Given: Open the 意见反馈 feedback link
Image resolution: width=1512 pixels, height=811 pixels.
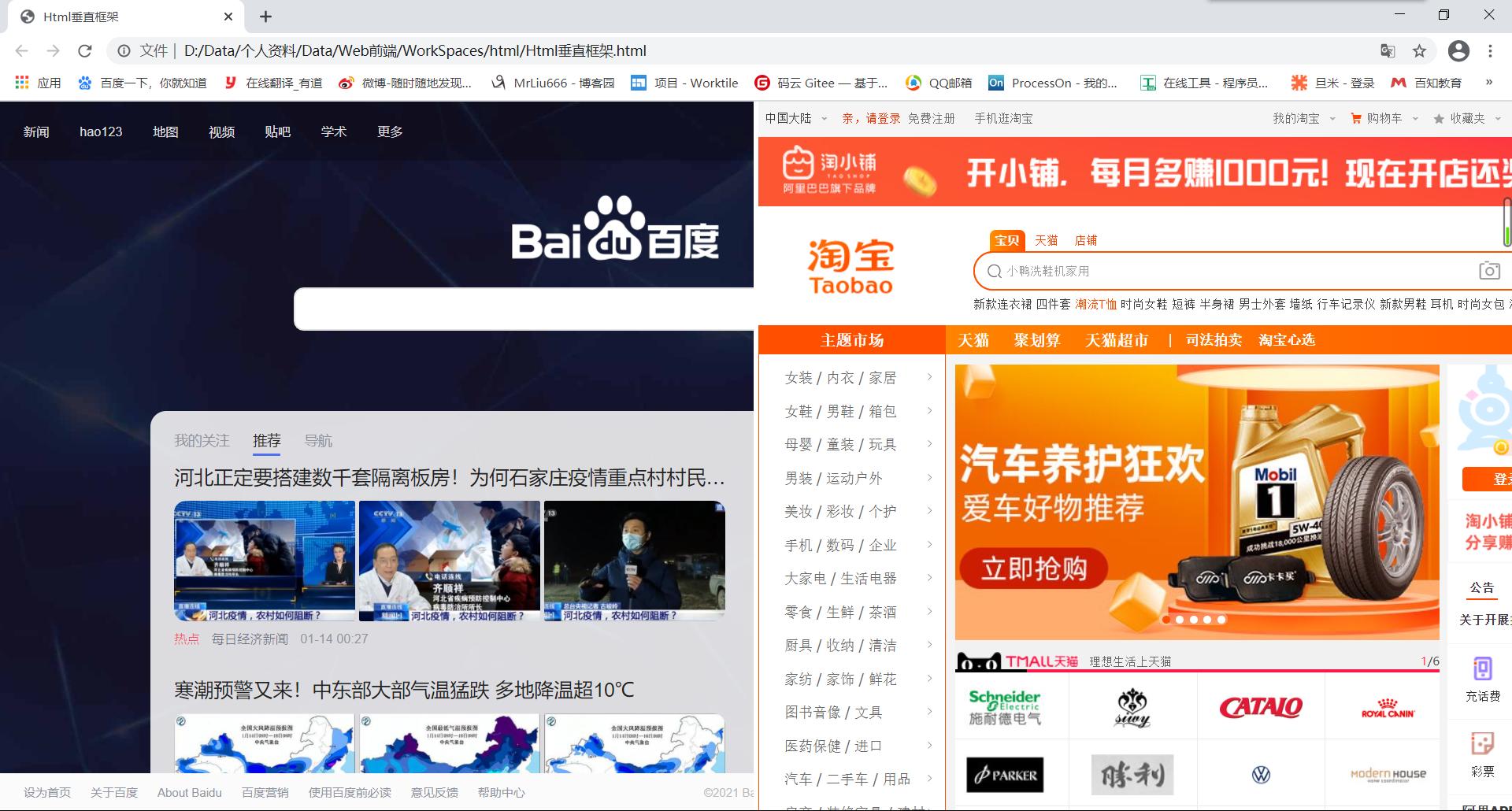Looking at the screenshot, I should point(433,793).
